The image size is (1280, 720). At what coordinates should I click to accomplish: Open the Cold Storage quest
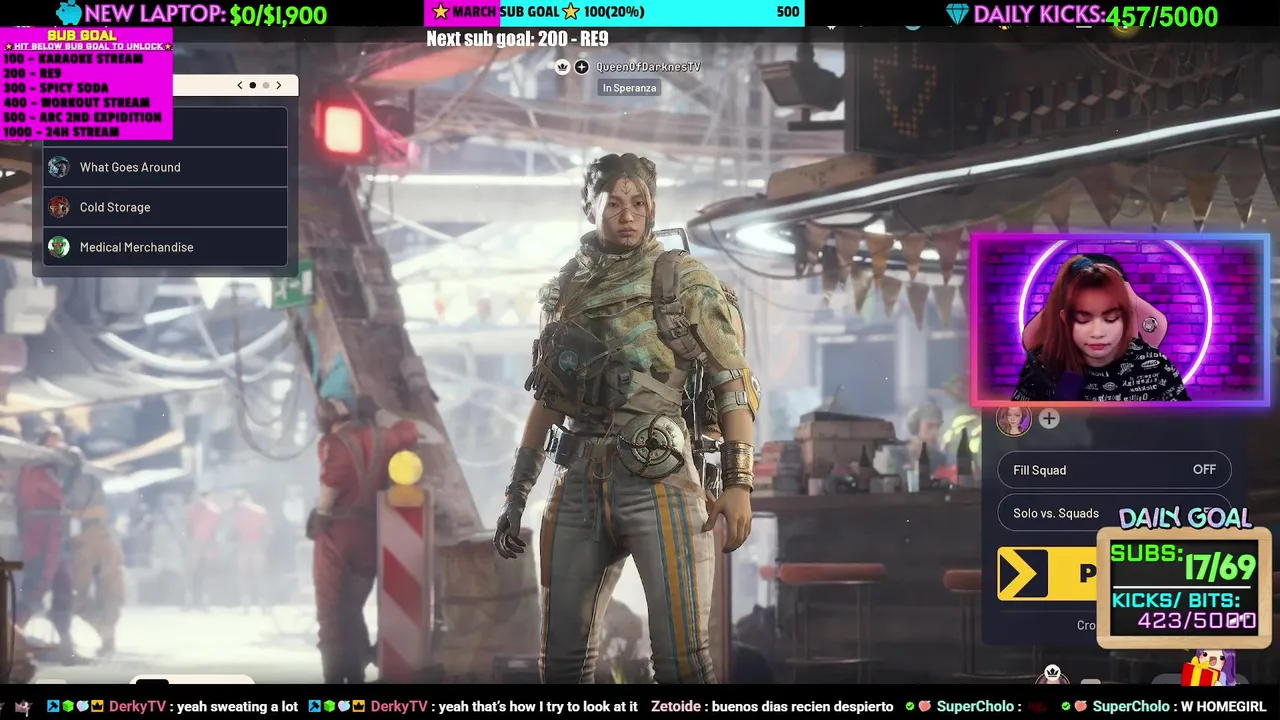pos(165,207)
